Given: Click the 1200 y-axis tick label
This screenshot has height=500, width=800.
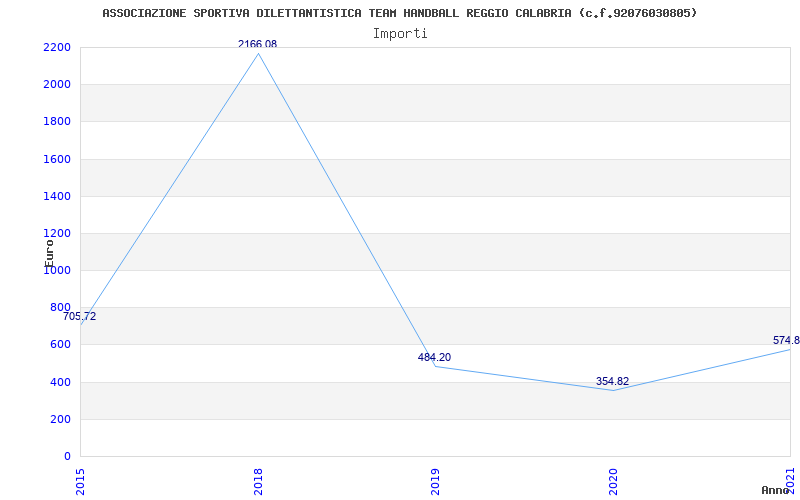Looking at the screenshot, I should click(58, 234).
